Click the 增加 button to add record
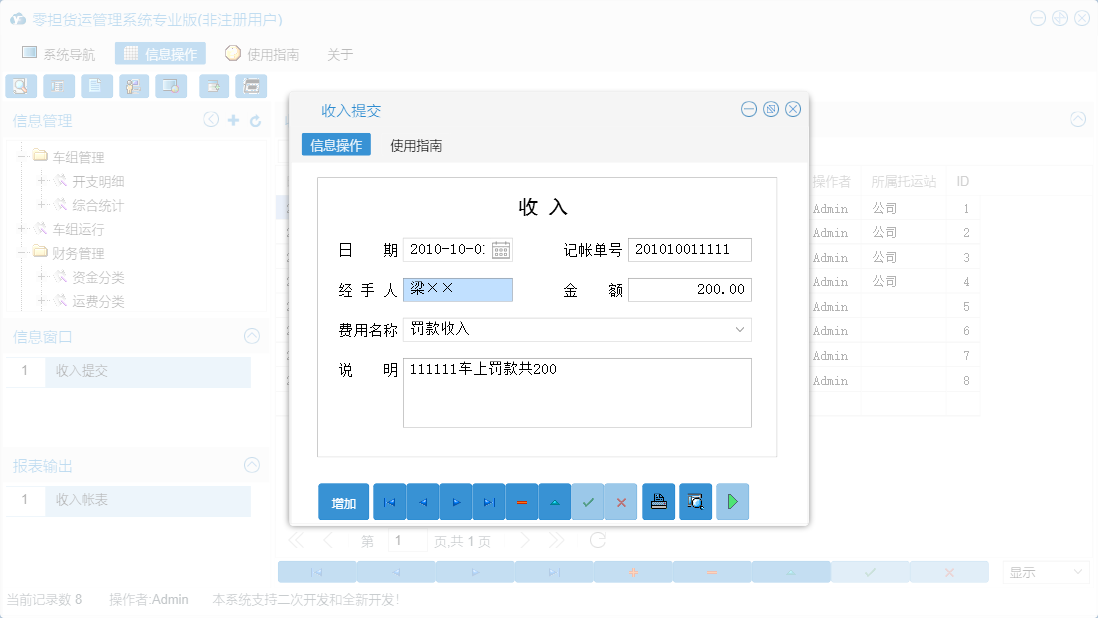The width and height of the screenshot is (1098, 618). pos(343,501)
